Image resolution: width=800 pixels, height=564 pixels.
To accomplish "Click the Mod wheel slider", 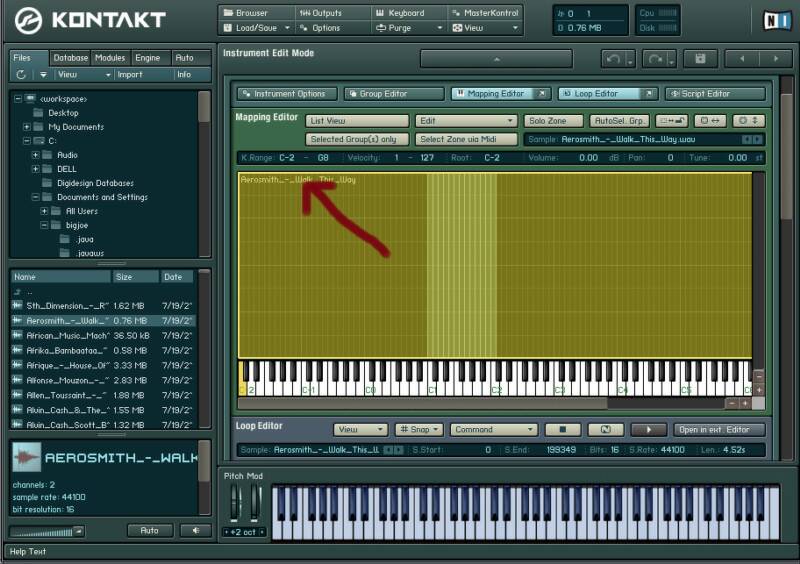I will [x=255, y=503].
